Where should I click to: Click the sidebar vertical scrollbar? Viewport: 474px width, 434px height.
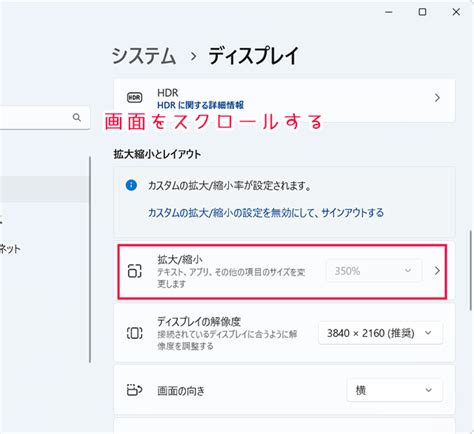coord(90,260)
